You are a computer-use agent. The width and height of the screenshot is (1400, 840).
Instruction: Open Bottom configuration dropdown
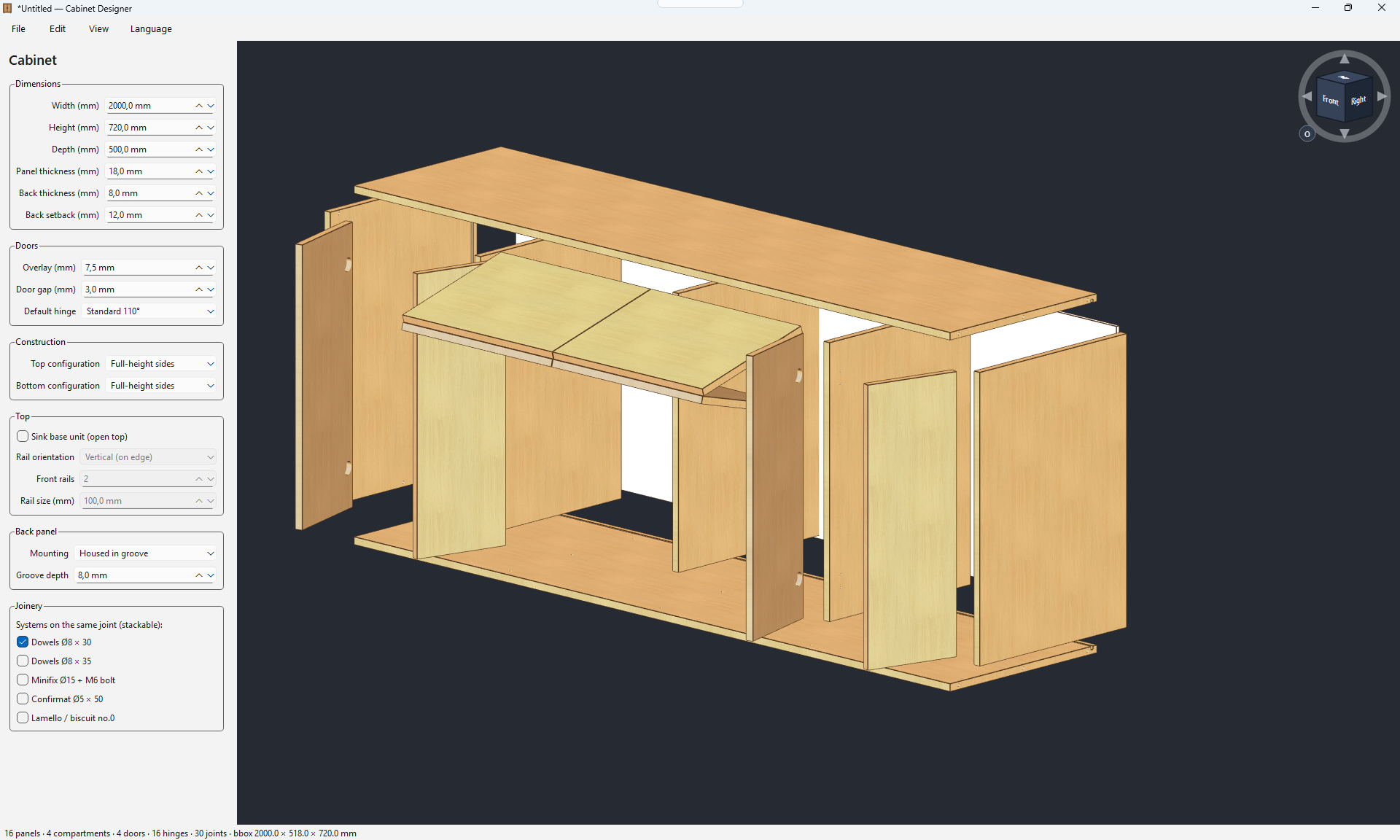click(x=162, y=386)
